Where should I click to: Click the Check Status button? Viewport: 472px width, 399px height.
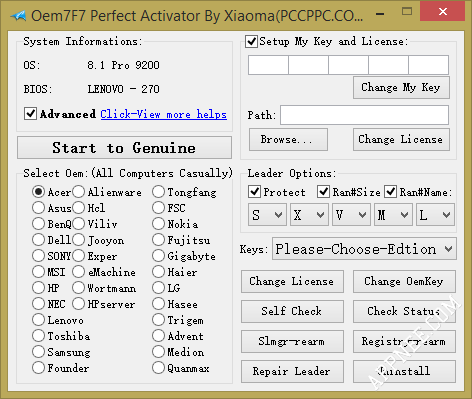[404, 311]
